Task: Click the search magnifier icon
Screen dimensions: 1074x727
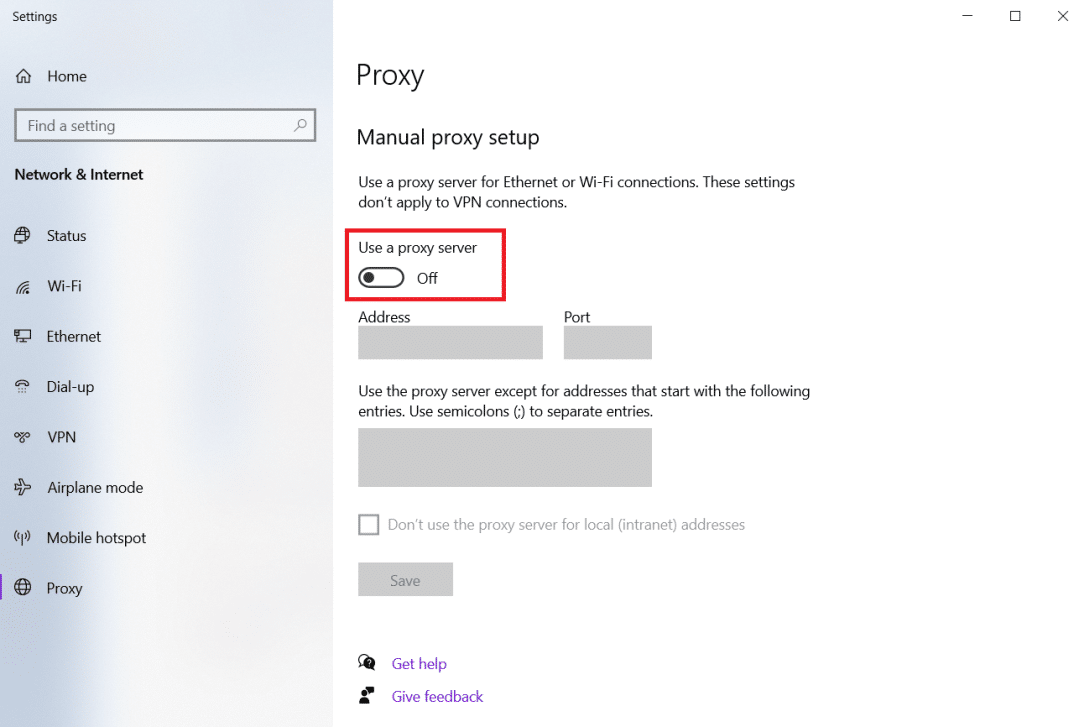Action: click(x=300, y=125)
